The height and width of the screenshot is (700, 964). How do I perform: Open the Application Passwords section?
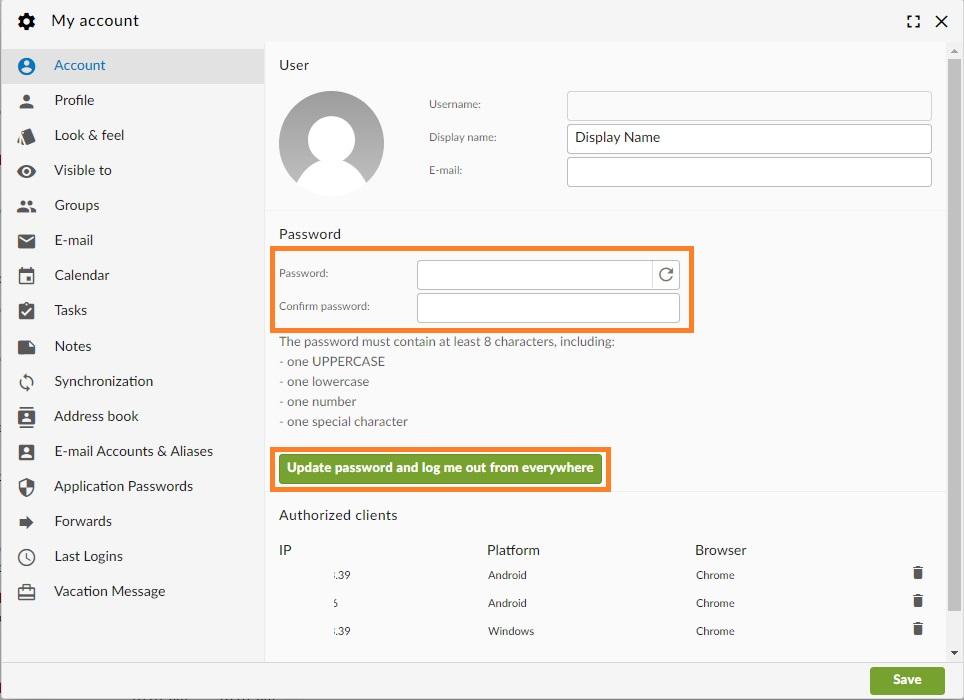[123, 486]
